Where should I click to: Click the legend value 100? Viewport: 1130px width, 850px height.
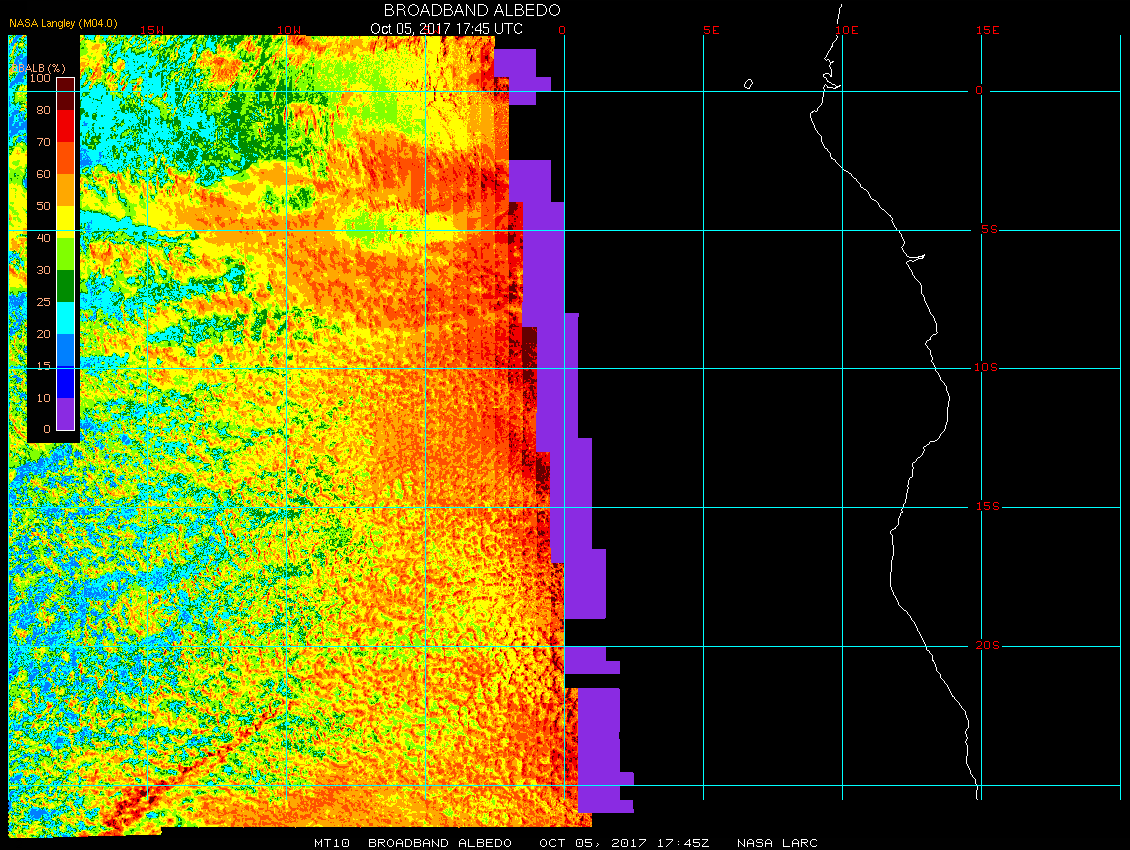pos(40,78)
